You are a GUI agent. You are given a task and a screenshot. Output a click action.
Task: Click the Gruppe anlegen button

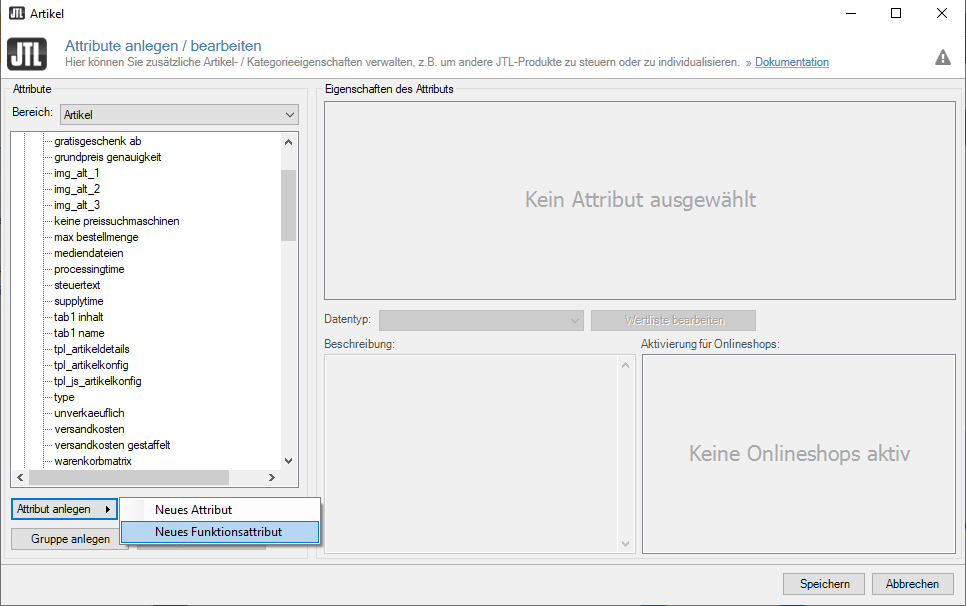tap(70, 539)
